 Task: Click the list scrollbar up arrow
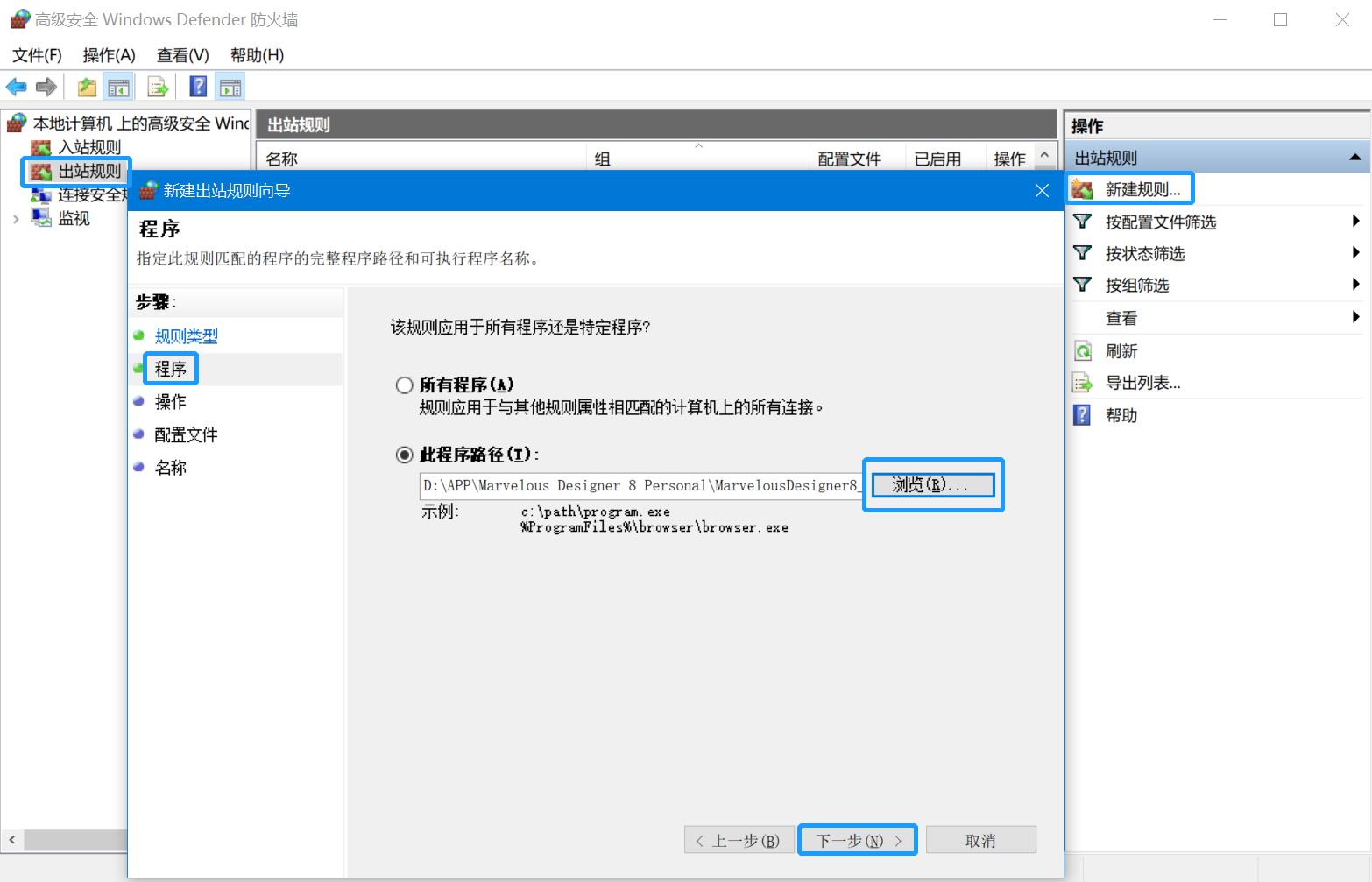click(x=1044, y=155)
